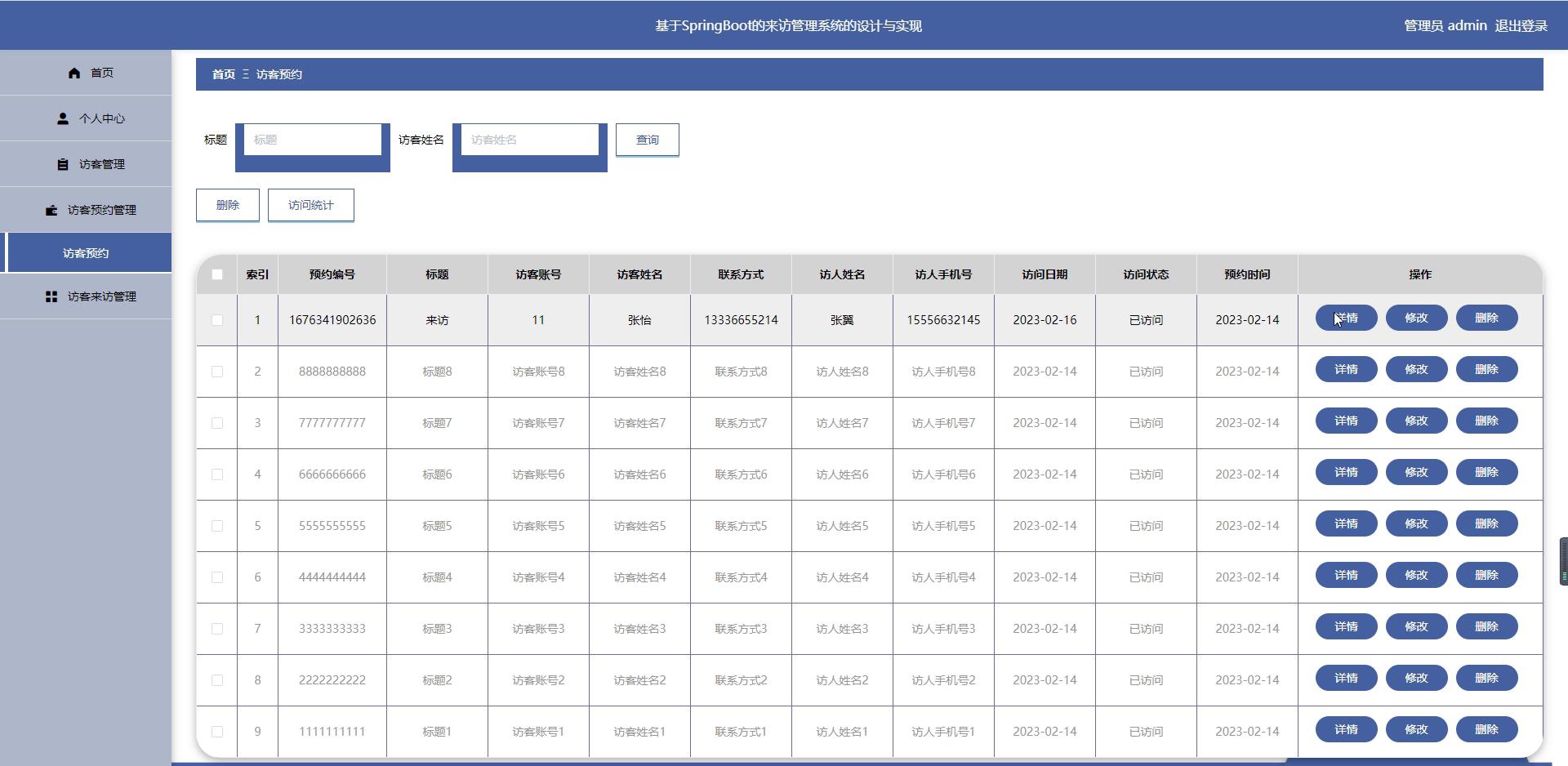Click the briefcase icon beside 访客预约管理
Image resolution: width=1568 pixels, height=766 pixels.
(51, 210)
